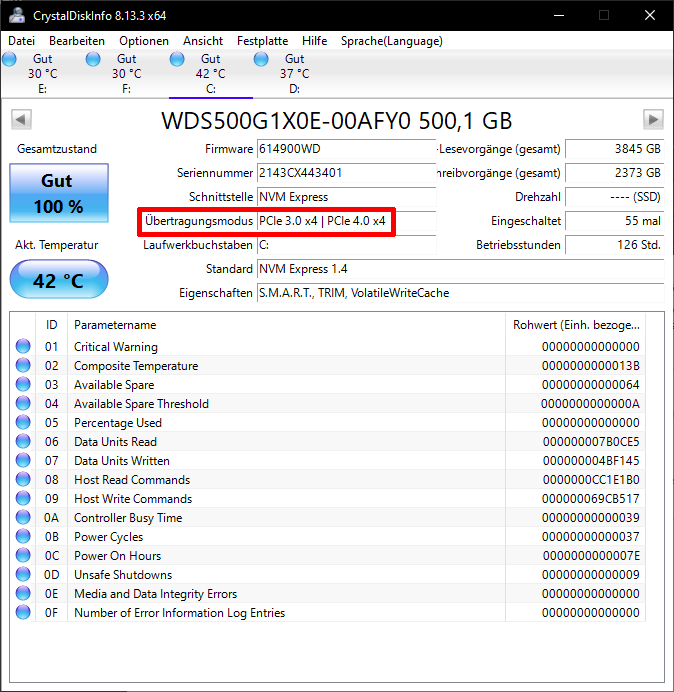Viewport: 674px width, 692px height.
Task: Click the Rohwert column header
Action: (x=576, y=325)
